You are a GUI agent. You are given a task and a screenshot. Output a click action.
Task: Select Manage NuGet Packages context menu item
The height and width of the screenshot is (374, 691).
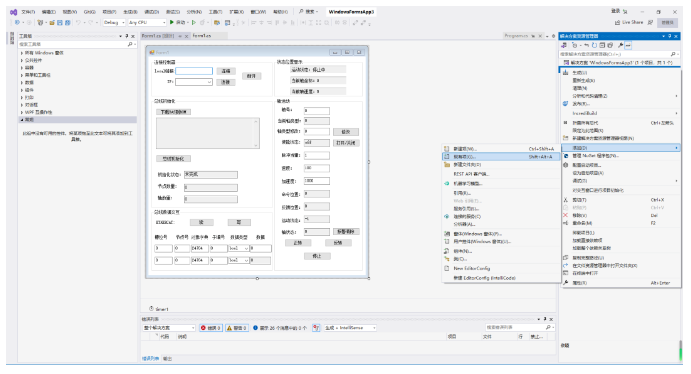point(620,156)
